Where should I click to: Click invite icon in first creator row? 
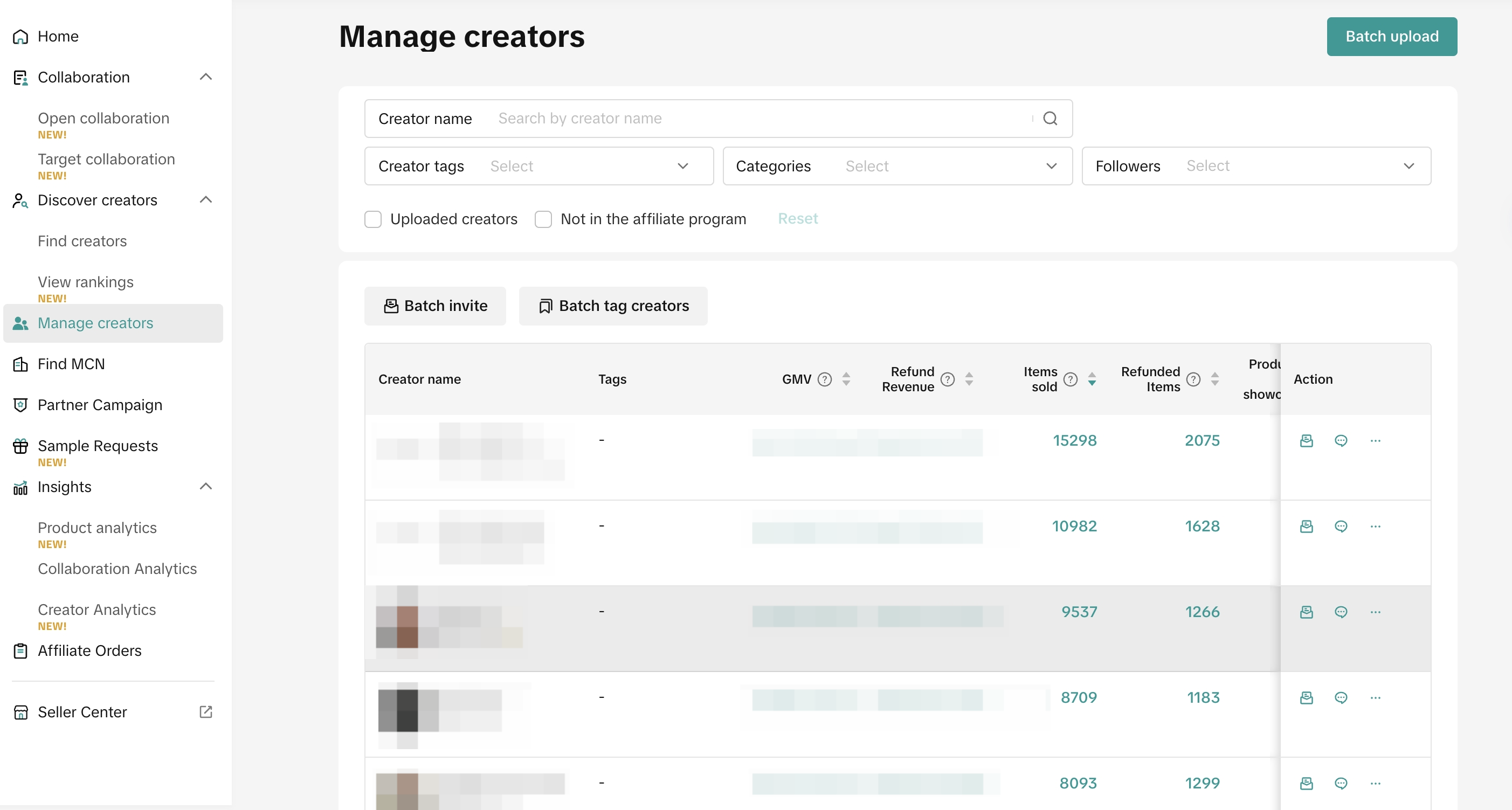(1306, 440)
